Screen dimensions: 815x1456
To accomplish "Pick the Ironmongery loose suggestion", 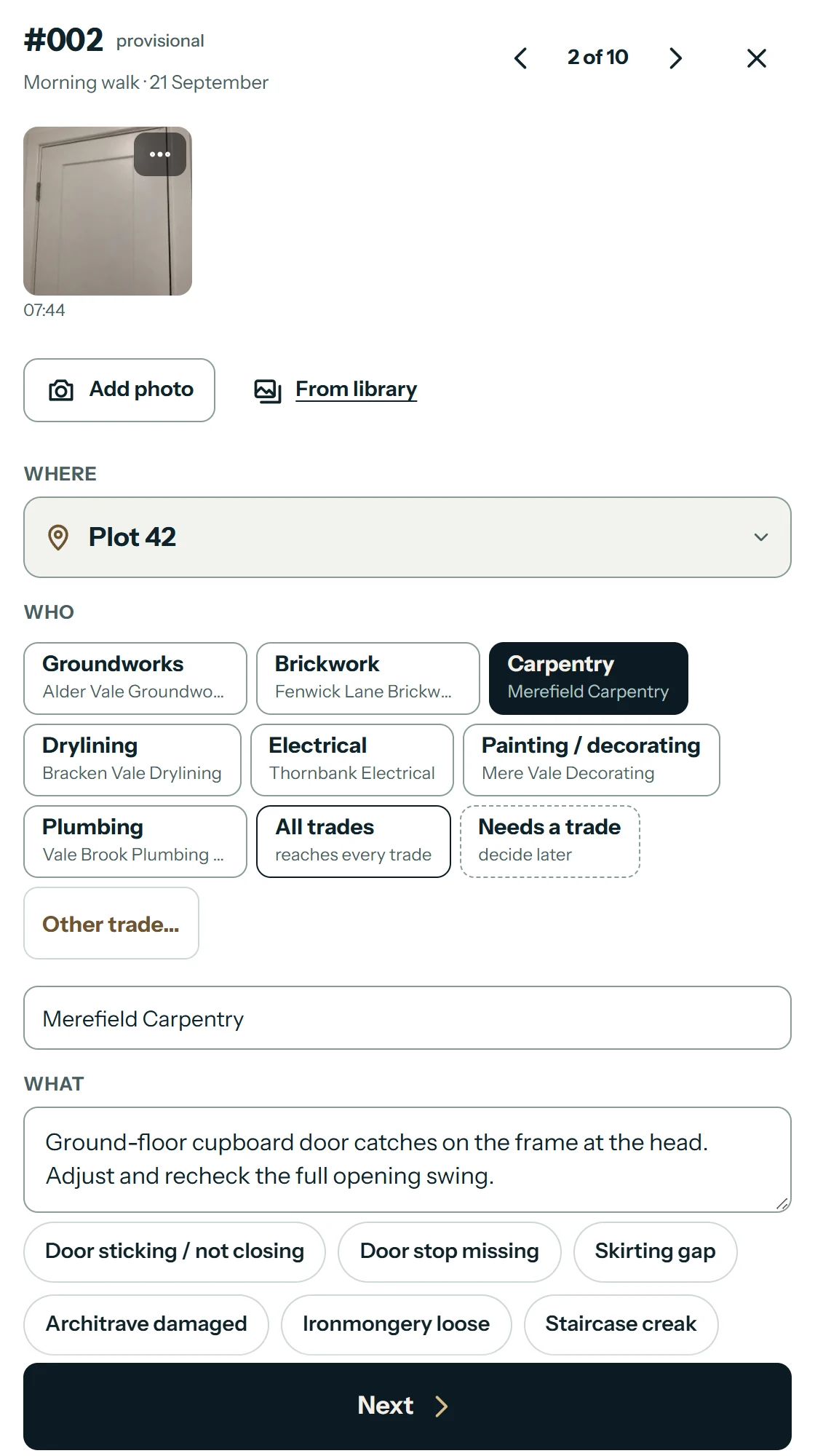I will 397,1324.
